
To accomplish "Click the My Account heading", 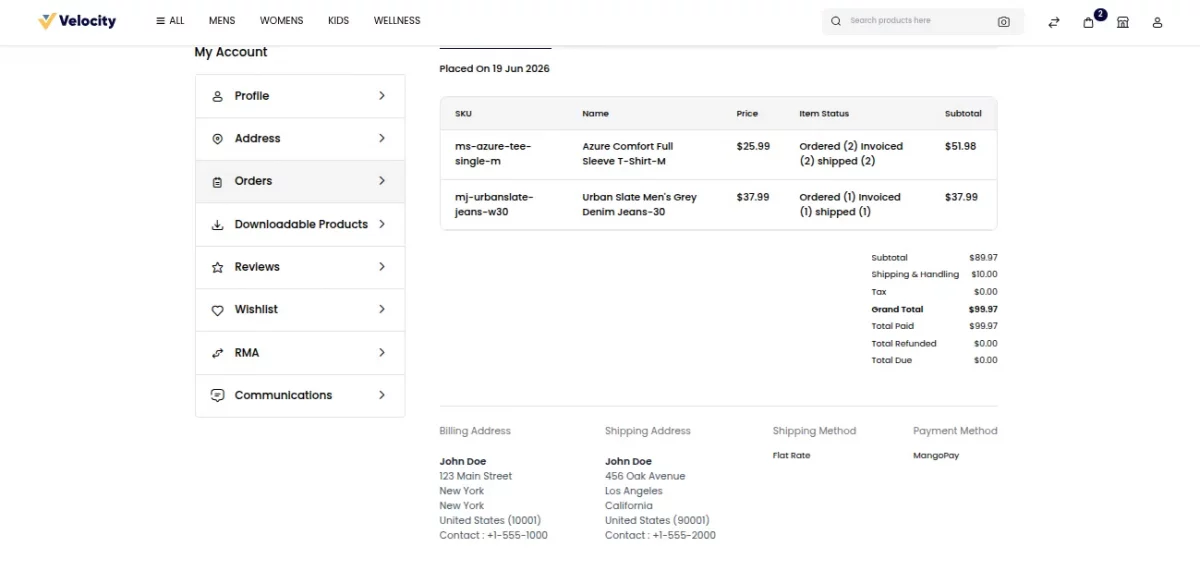I will pos(231,52).
